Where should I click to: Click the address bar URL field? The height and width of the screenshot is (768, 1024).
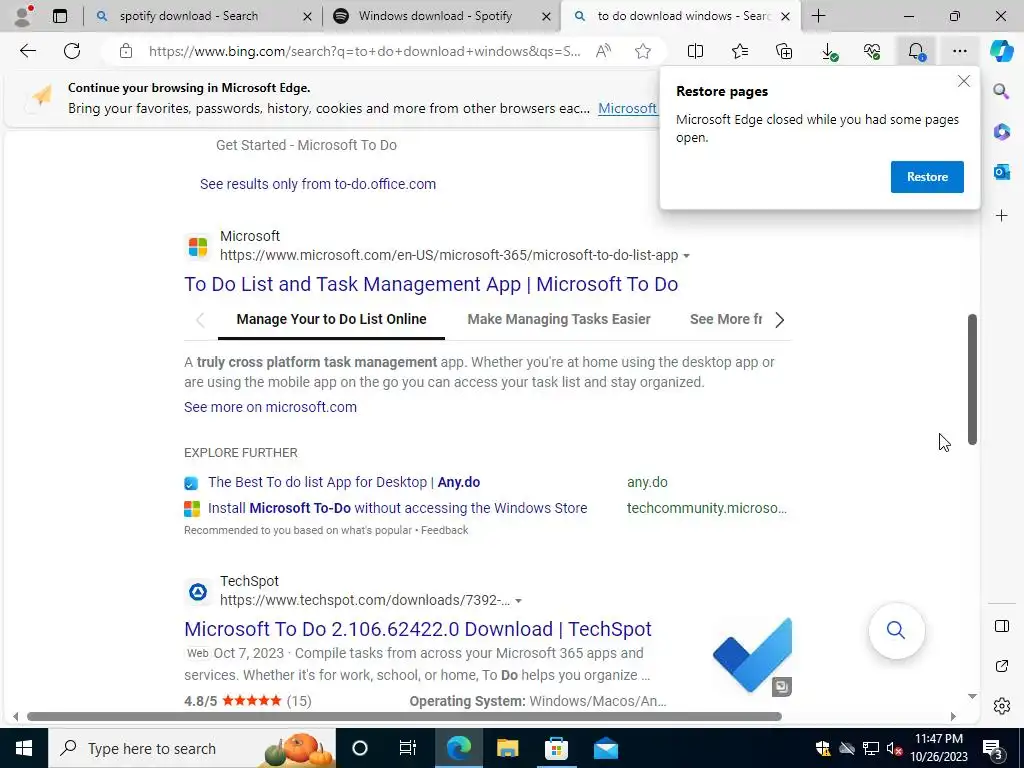(x=364, y=51)
